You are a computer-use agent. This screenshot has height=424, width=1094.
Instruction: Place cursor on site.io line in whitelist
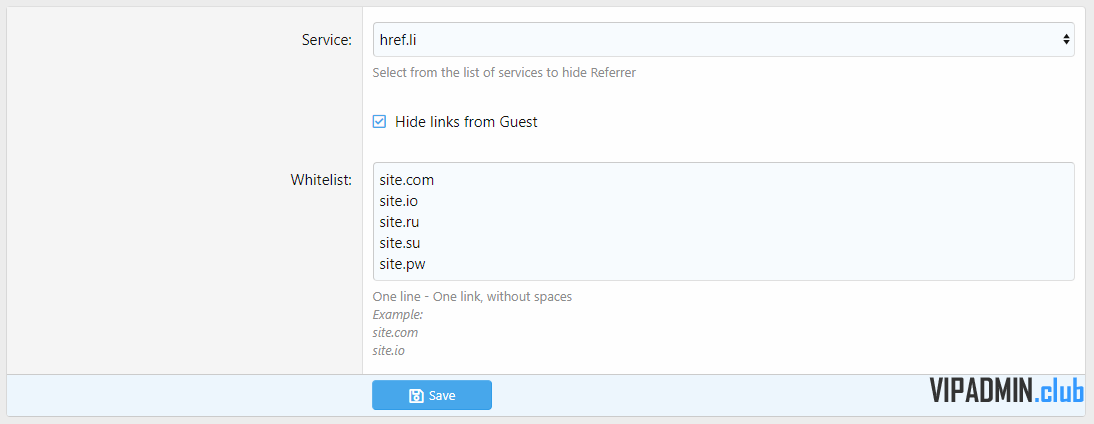click(x=398, y=202)
